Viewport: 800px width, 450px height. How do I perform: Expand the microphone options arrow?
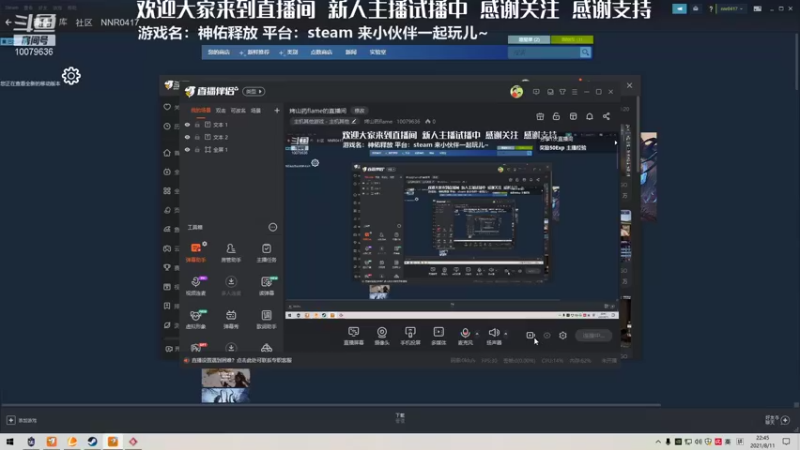[x=477, y=334]
